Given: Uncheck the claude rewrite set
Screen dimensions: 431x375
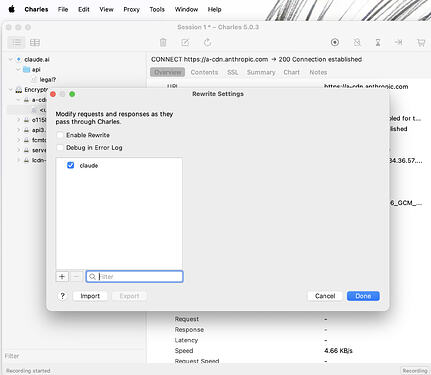Looking at the screenshot, I should click(70, 165).
